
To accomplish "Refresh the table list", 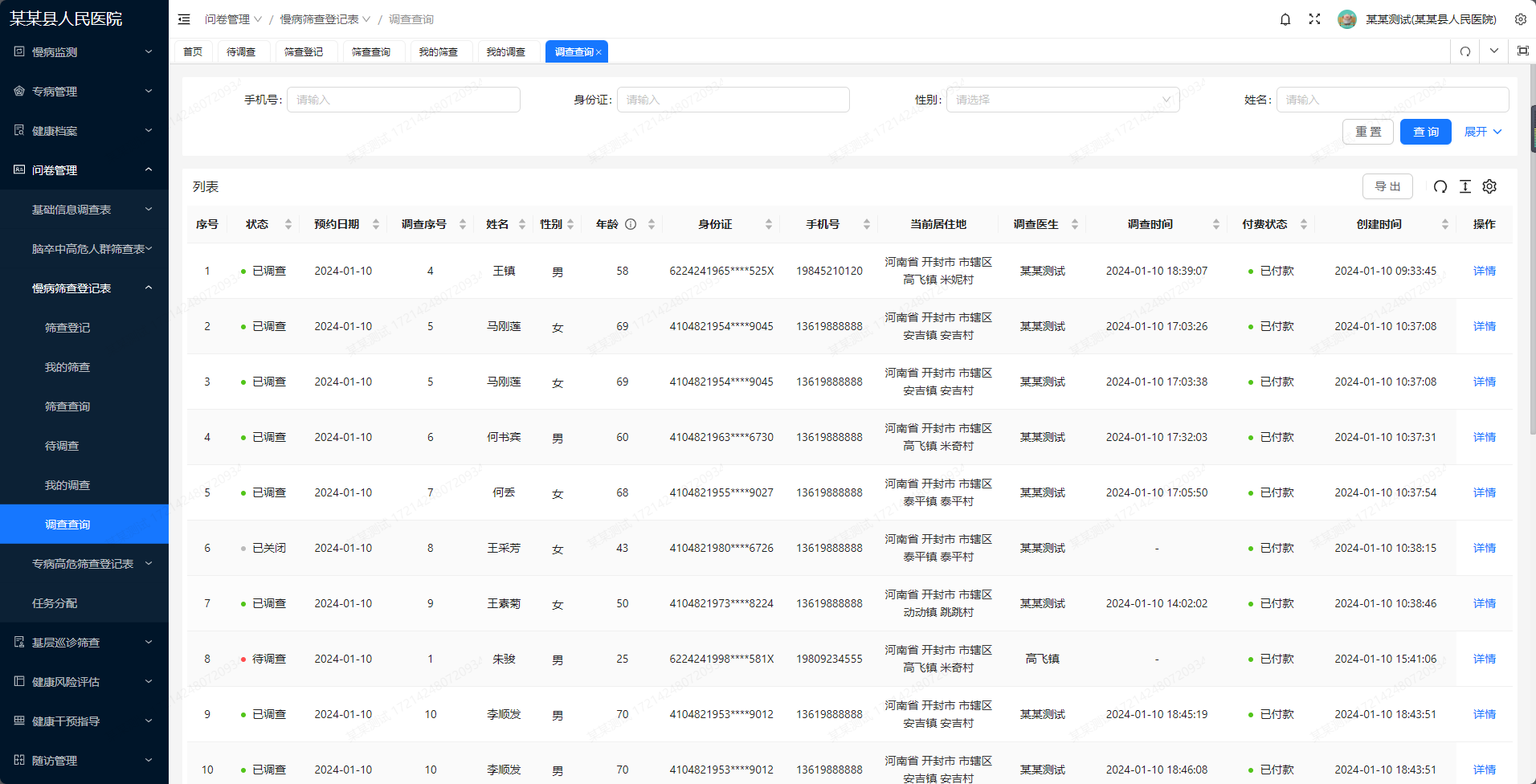I will click(x=1440, y=186).
